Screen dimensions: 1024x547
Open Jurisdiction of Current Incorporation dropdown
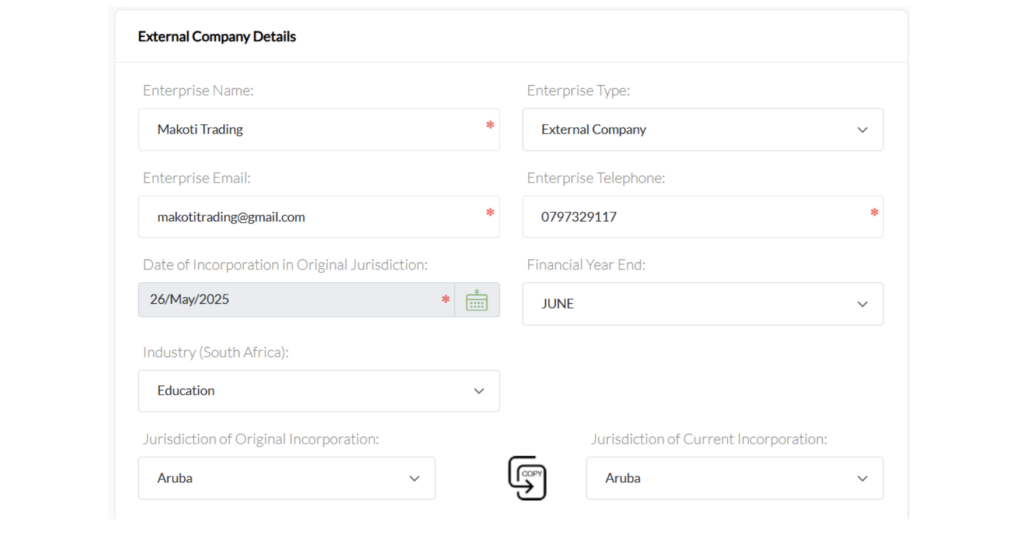[735, 478]
